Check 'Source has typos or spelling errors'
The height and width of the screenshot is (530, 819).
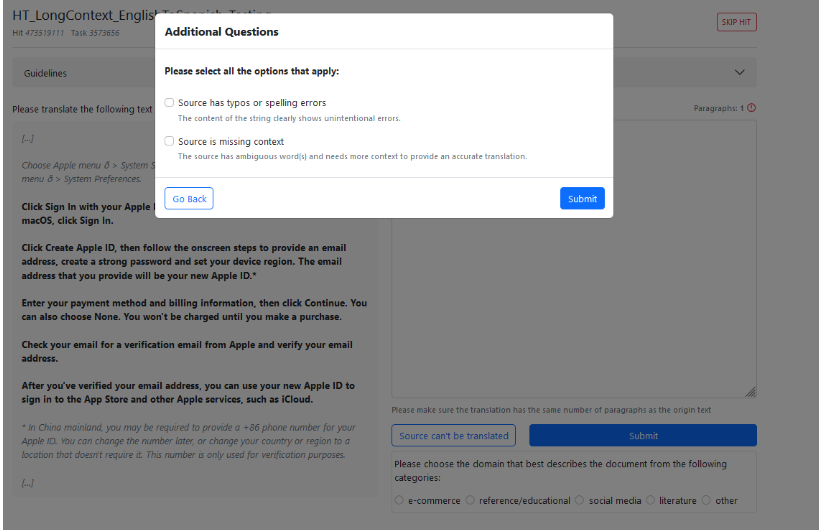(170, 103)
